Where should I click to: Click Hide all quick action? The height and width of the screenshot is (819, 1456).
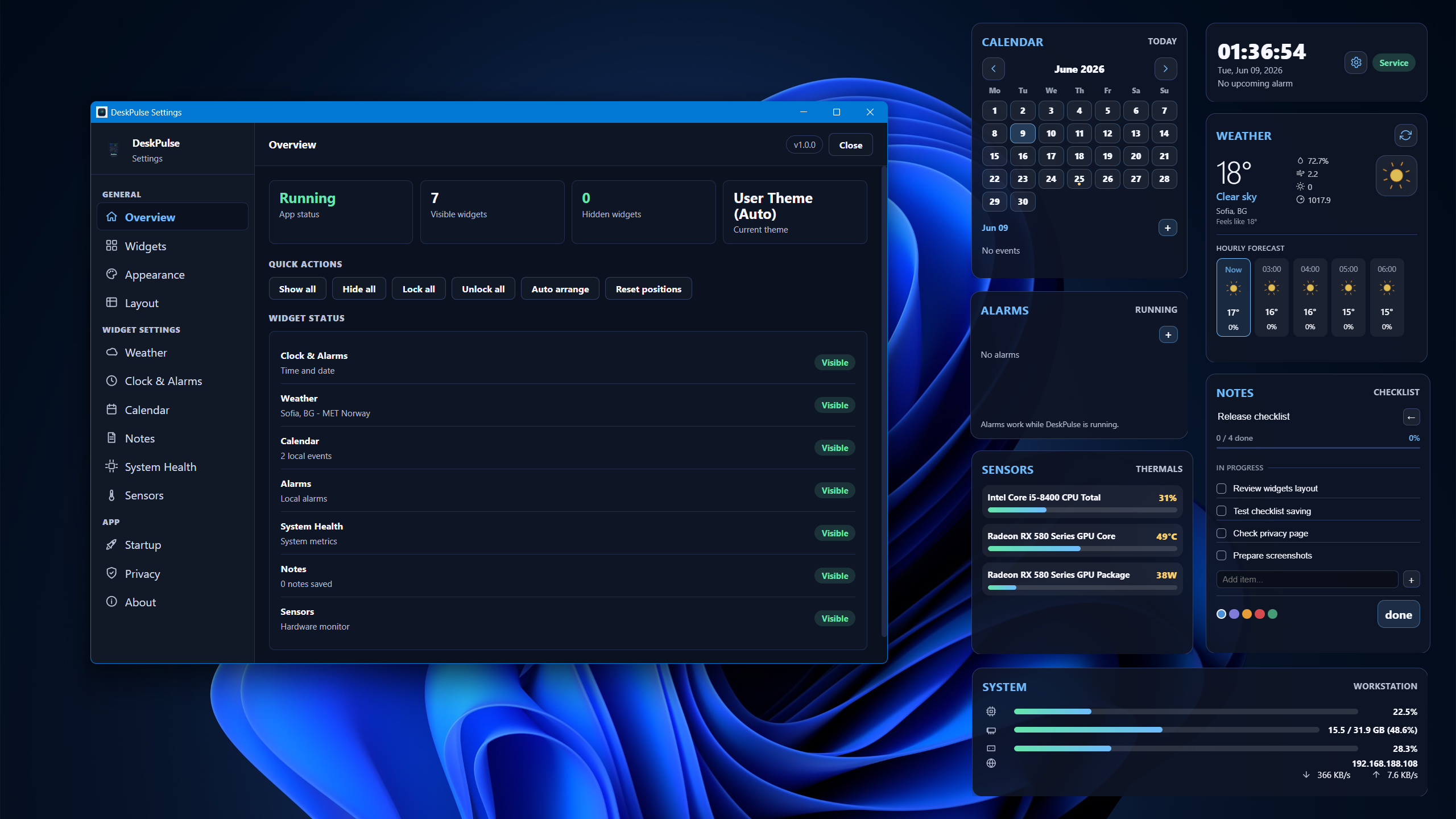click(359, 288)
